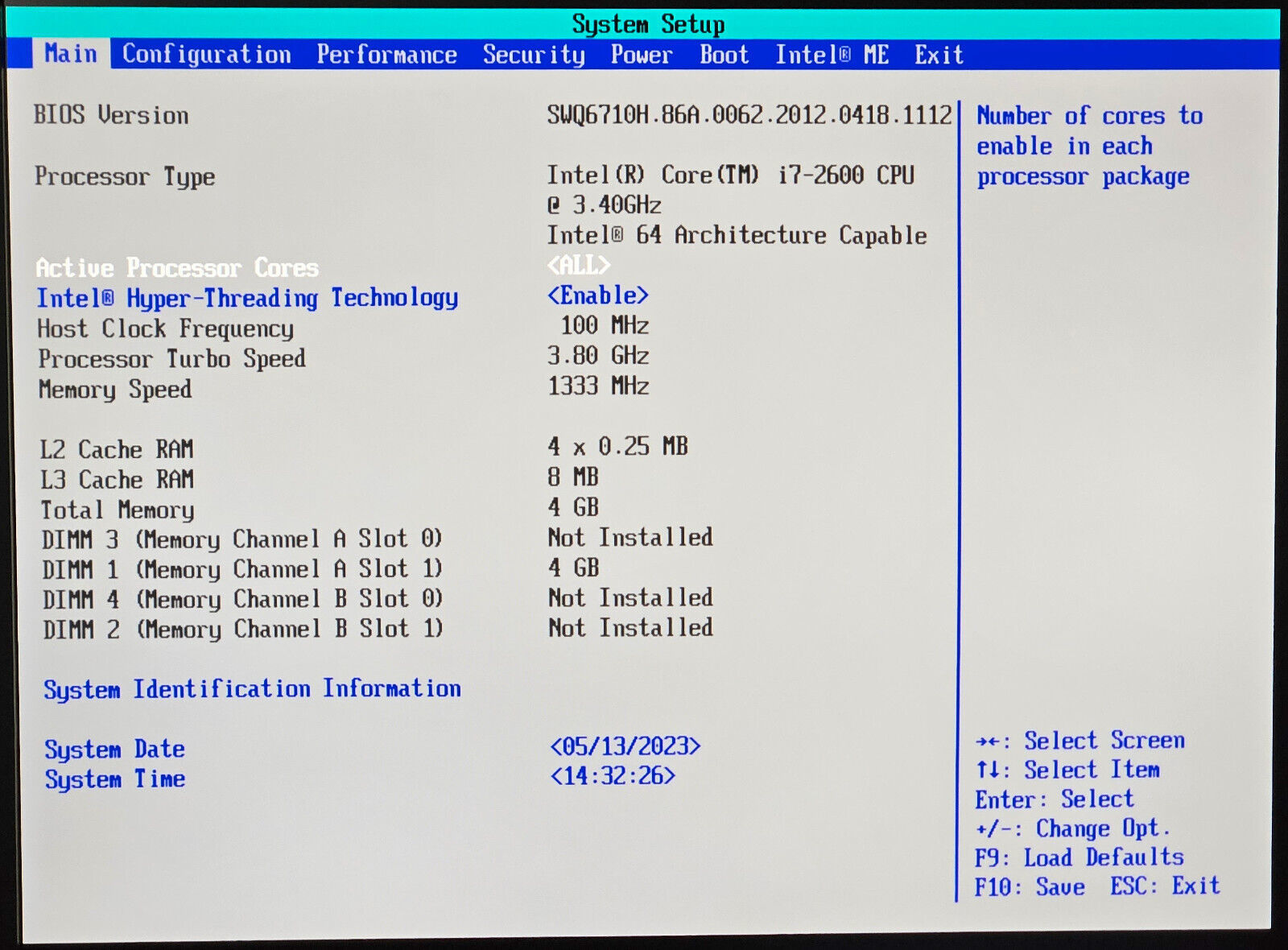
Task: Click the Processor Type label
Action: click(125, 176)
